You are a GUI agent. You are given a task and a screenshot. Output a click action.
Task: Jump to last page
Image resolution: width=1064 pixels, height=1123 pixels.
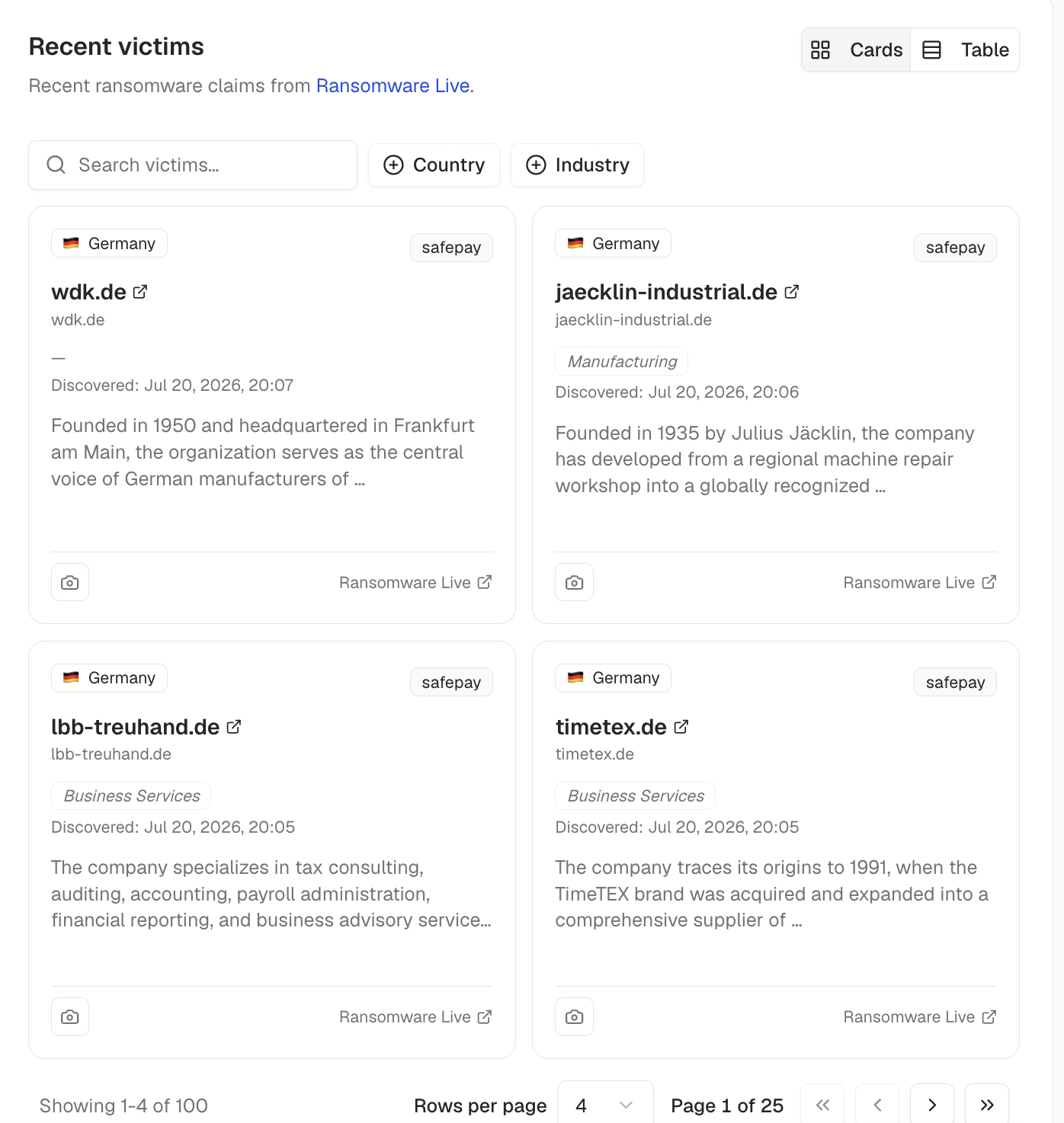pos(987,1105)
